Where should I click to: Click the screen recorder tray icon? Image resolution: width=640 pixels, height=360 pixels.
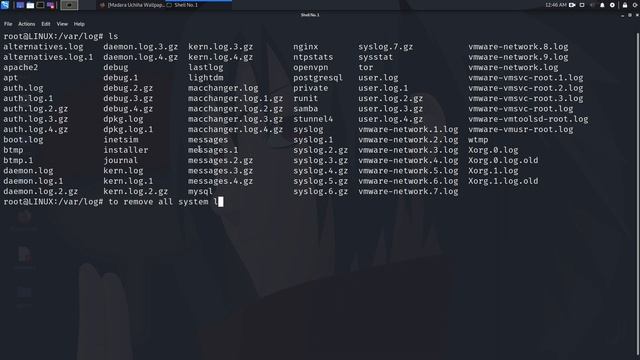[572, 5]
